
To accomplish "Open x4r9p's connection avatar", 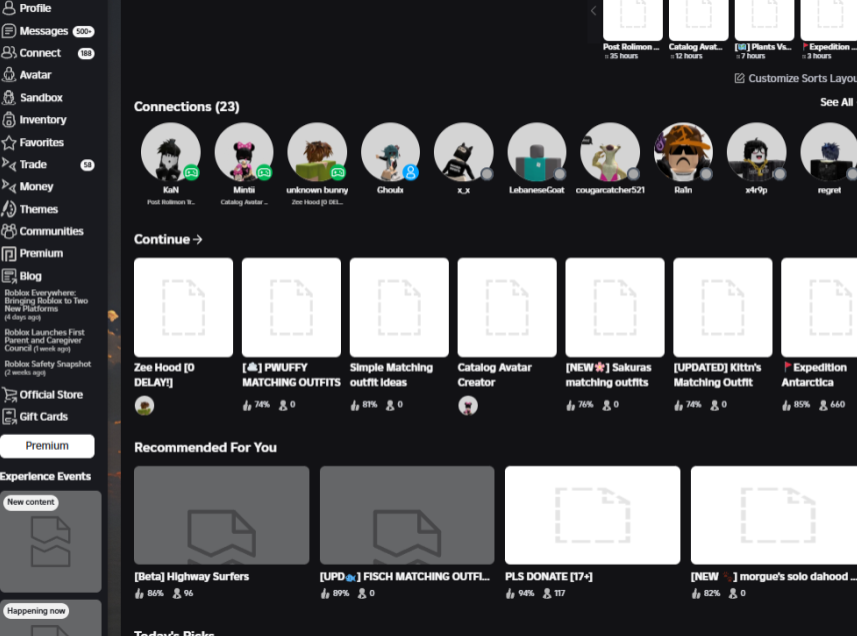I will tap(756, 152).
